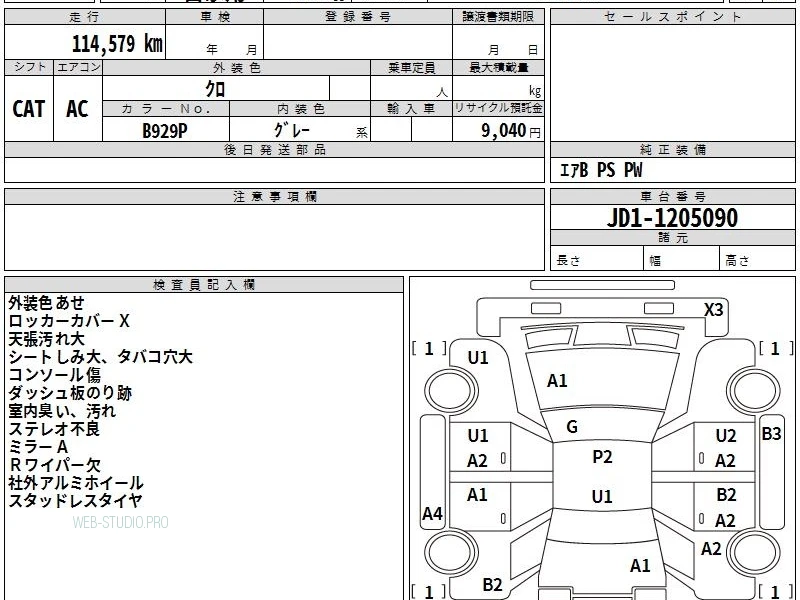Click the 長さ length label
The image size is (800, 600).
click(x=568, y=260)
